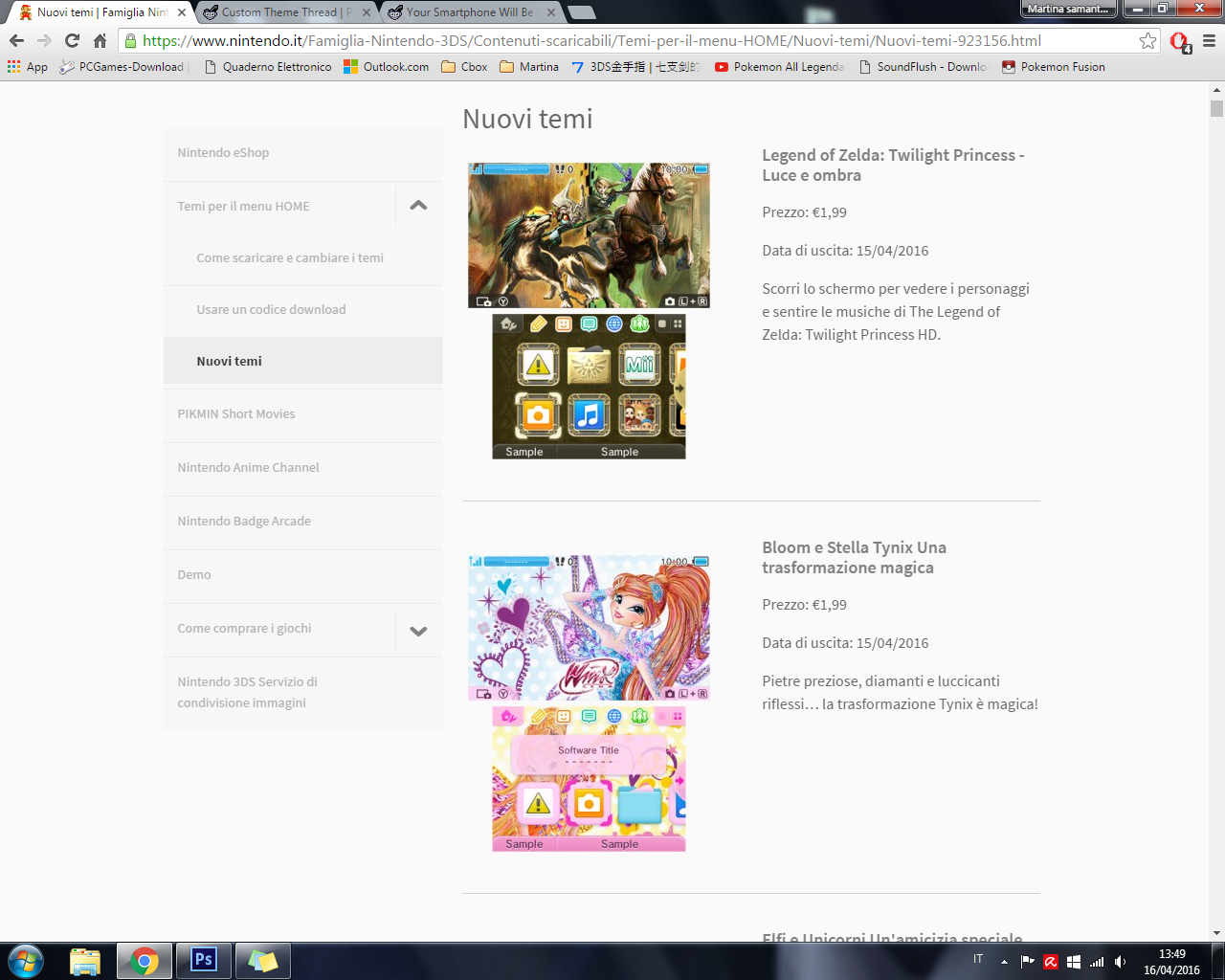Open PCGames-Download bookmark
The image size is (1225, 980).
[x=122, y=67]
